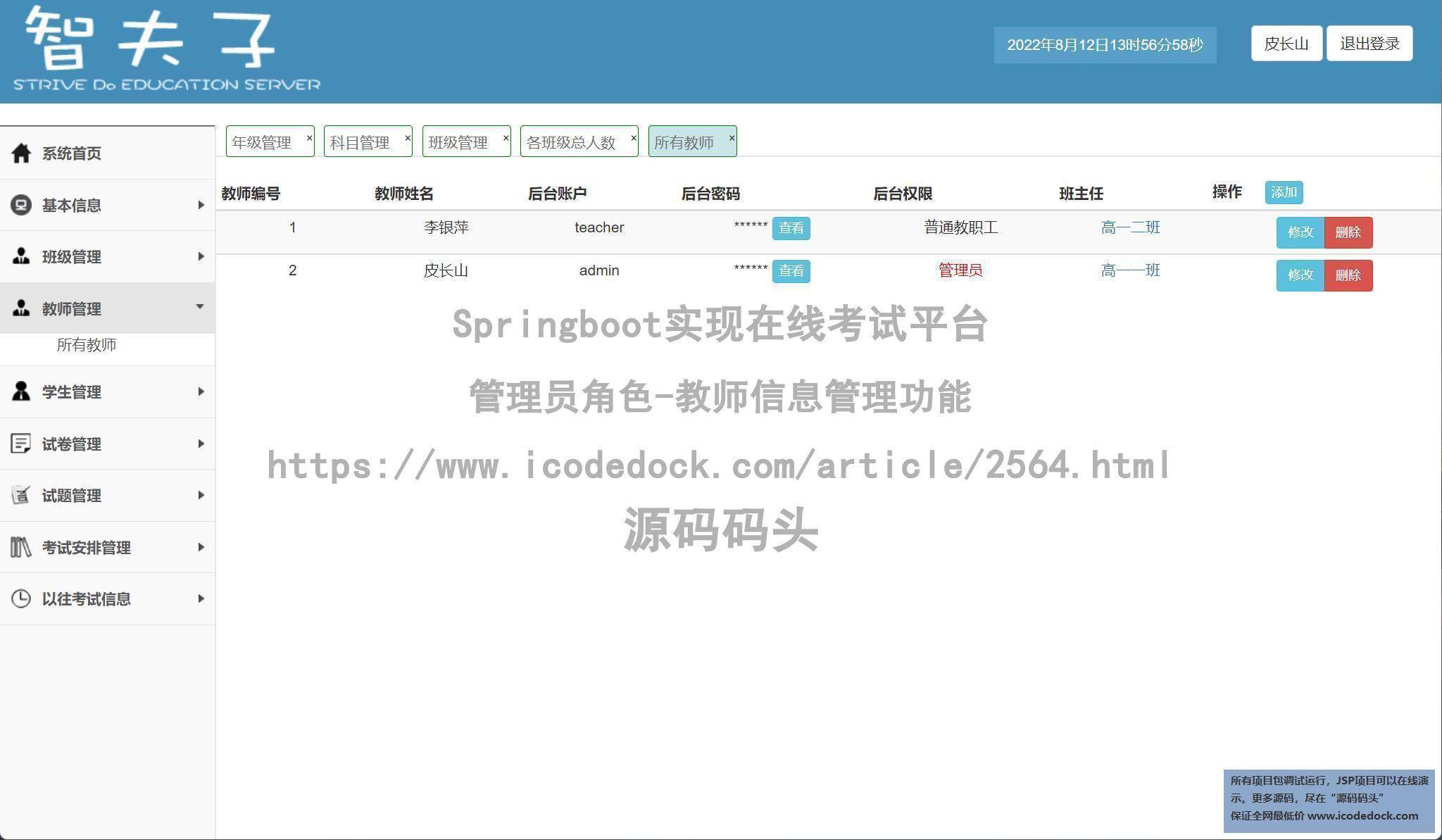Collapse the 教师管理 menu arrow
The image size is (1442, 840).
click(200, 306)
